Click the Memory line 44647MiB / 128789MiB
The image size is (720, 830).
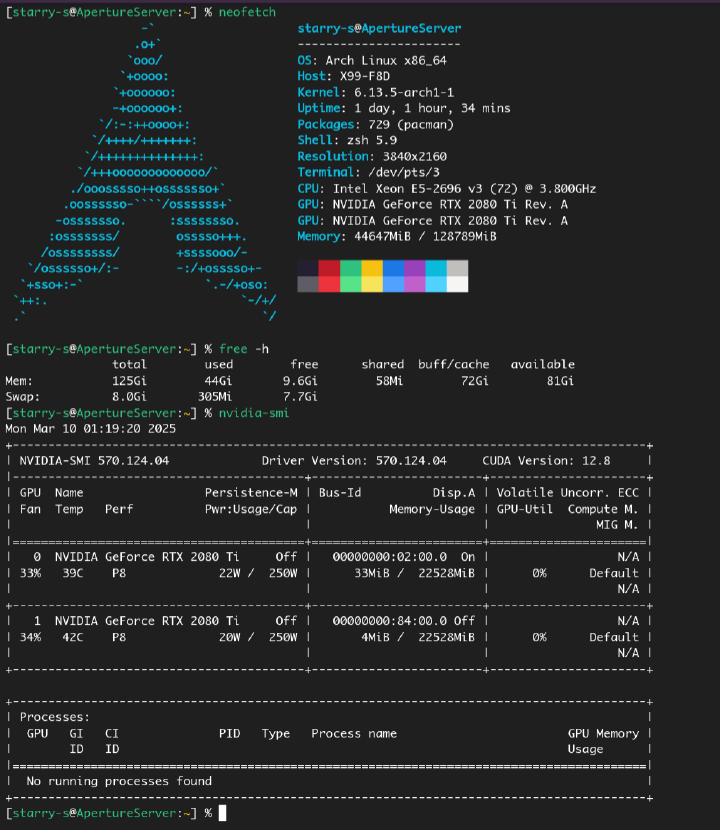tap(397, 237)
